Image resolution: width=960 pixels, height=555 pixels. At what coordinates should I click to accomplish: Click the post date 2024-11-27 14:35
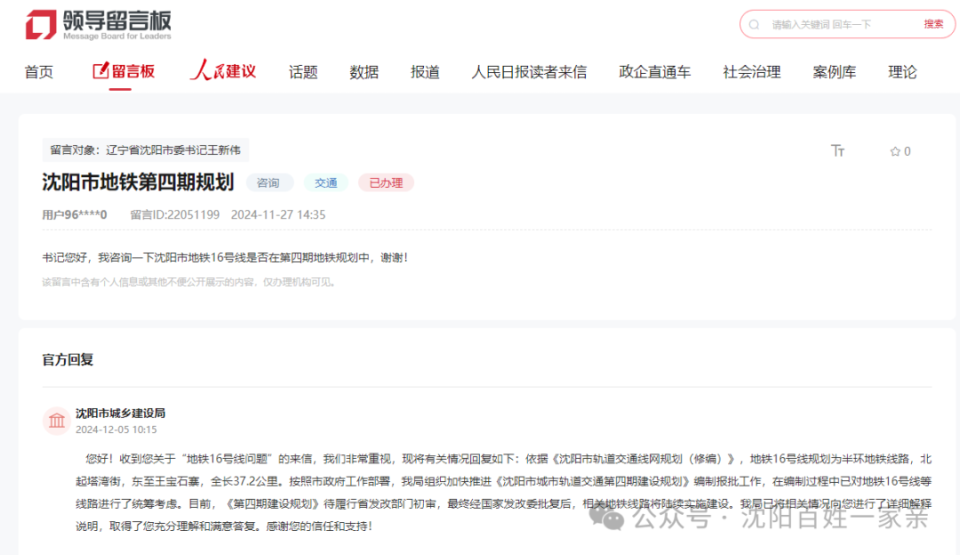(278, 215)
